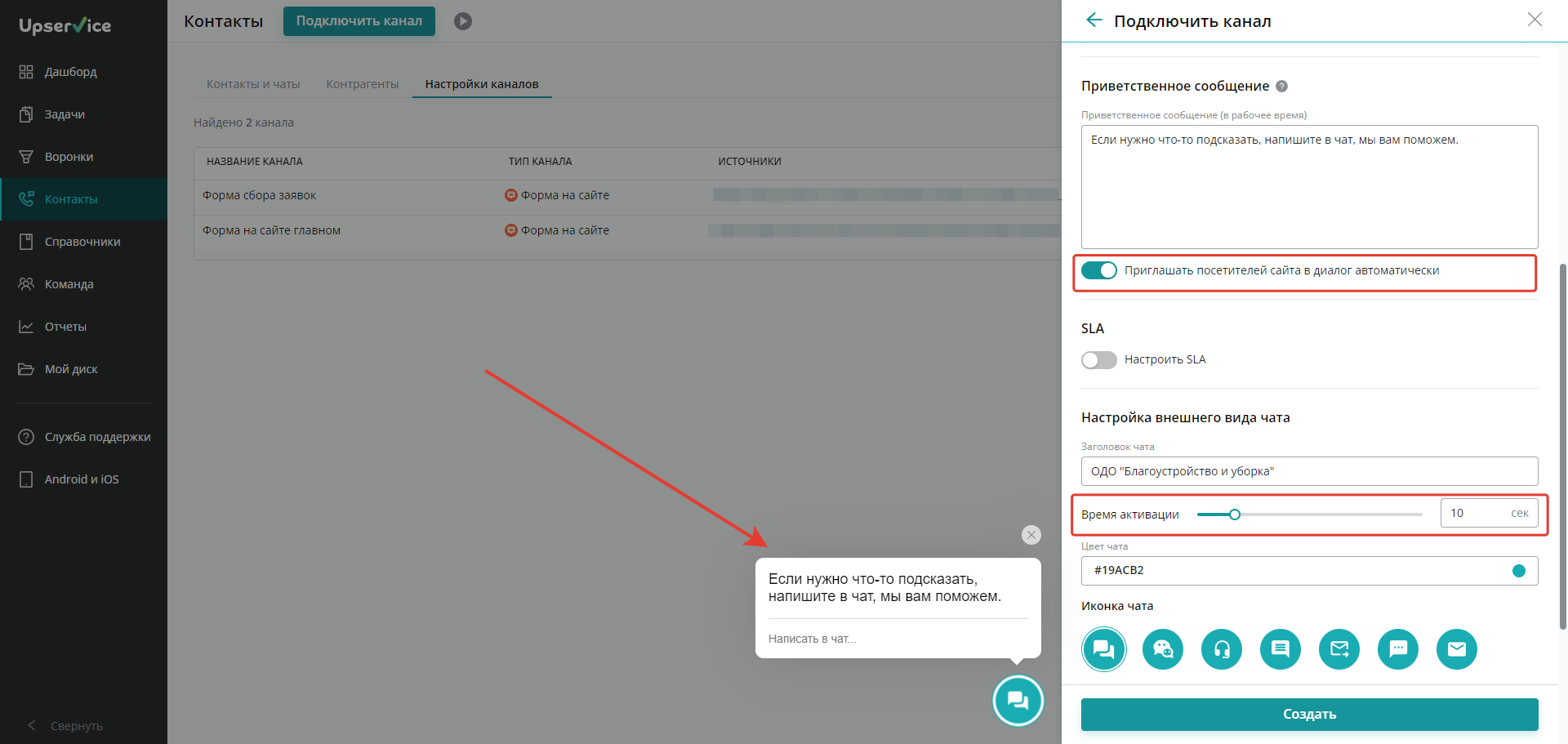The image size is (1568, 744).
Task: Open the Команда people icon
Action: pyautogui.click(x=26, y=284)
